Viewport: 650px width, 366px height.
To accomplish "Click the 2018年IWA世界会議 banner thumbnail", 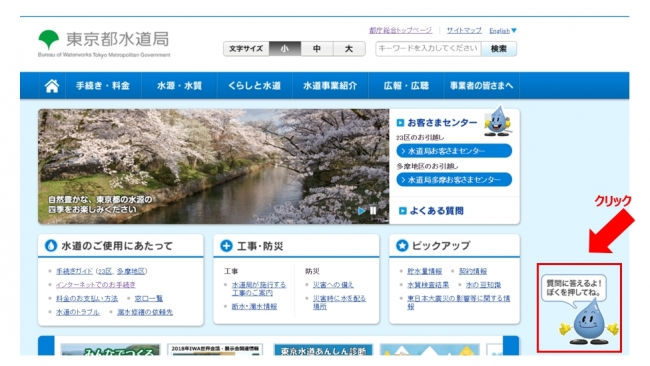I will pos(215,349).
